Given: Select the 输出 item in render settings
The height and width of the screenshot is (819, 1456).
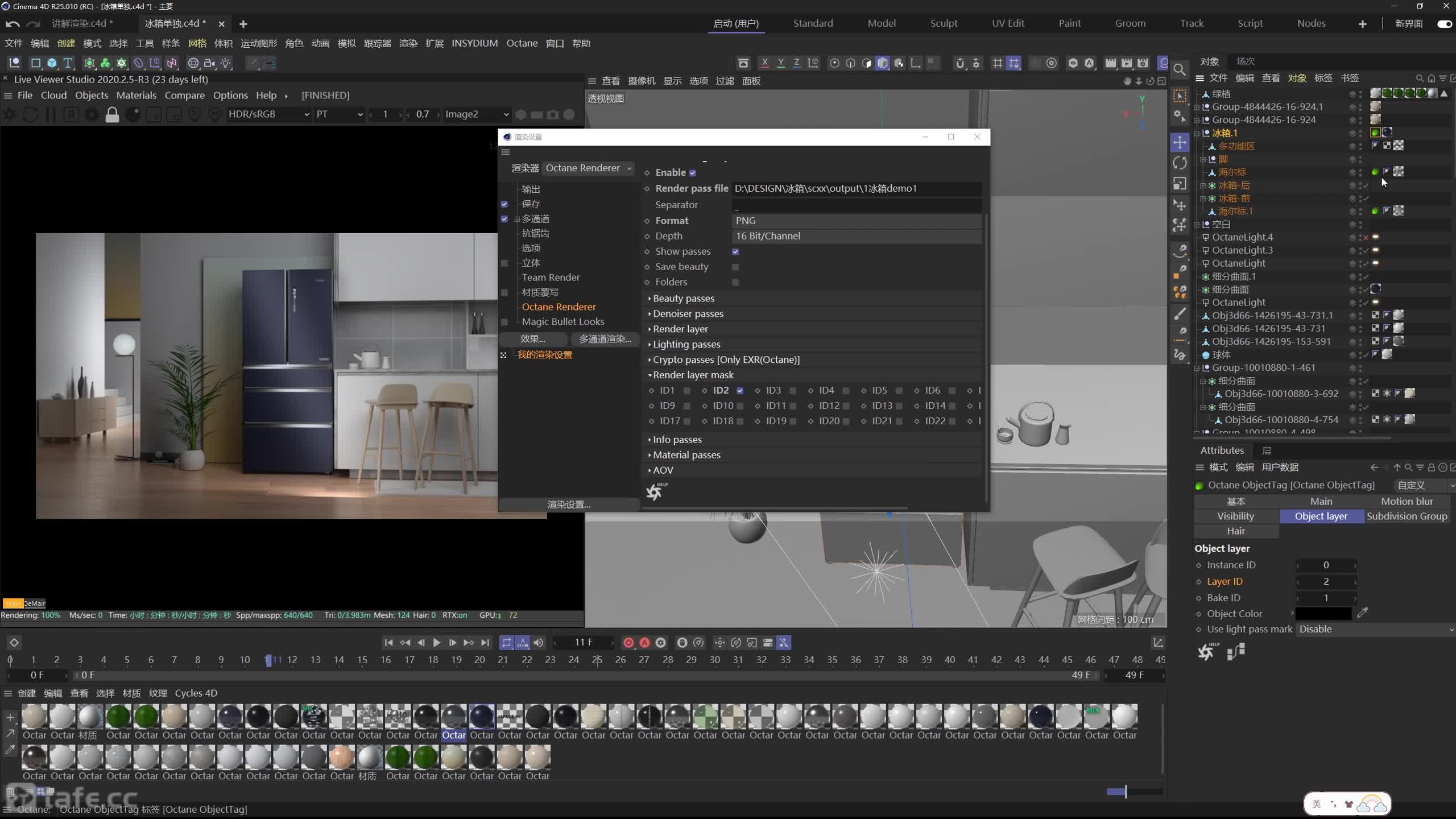Looking at the screenshot, I should click(x=531, y=189).
